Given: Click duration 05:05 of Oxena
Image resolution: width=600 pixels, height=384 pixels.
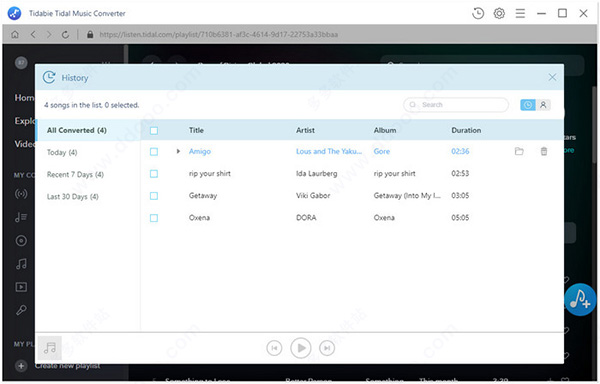Looking at the screenshot, I should [460, 218].
